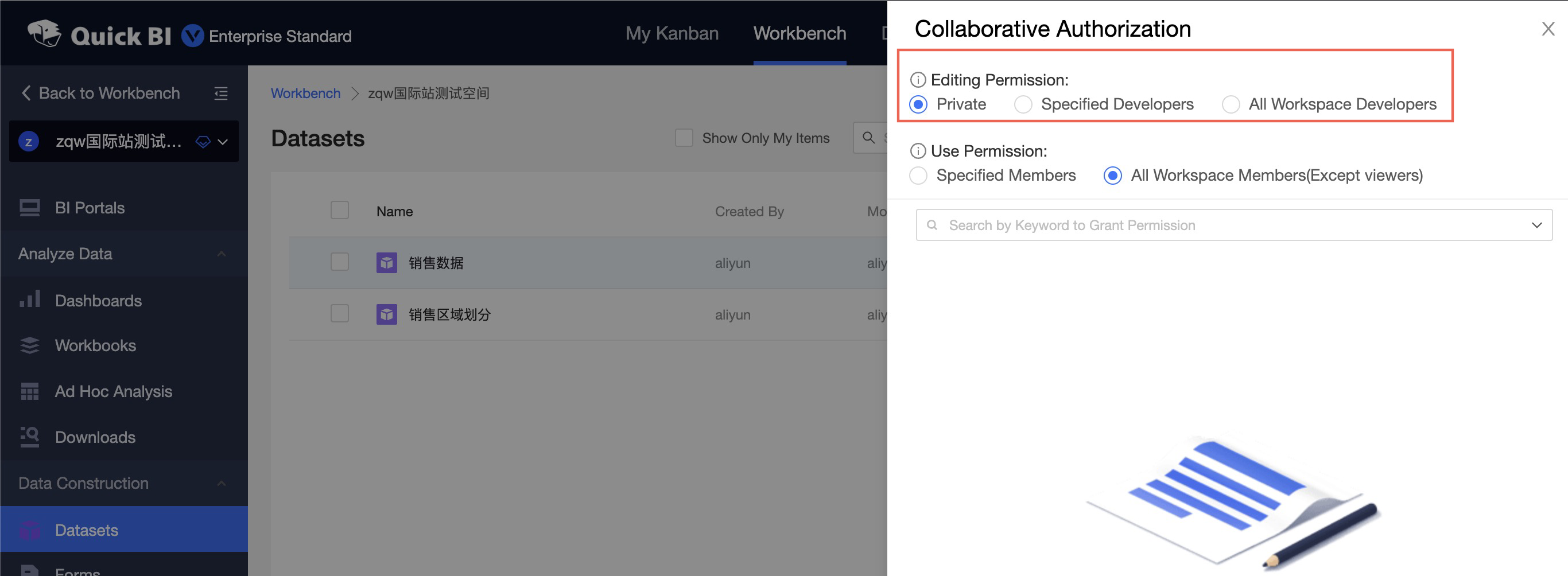Switch to the My Kanban tab
This screenshot has width=1568, height=576.
[672, 33]
